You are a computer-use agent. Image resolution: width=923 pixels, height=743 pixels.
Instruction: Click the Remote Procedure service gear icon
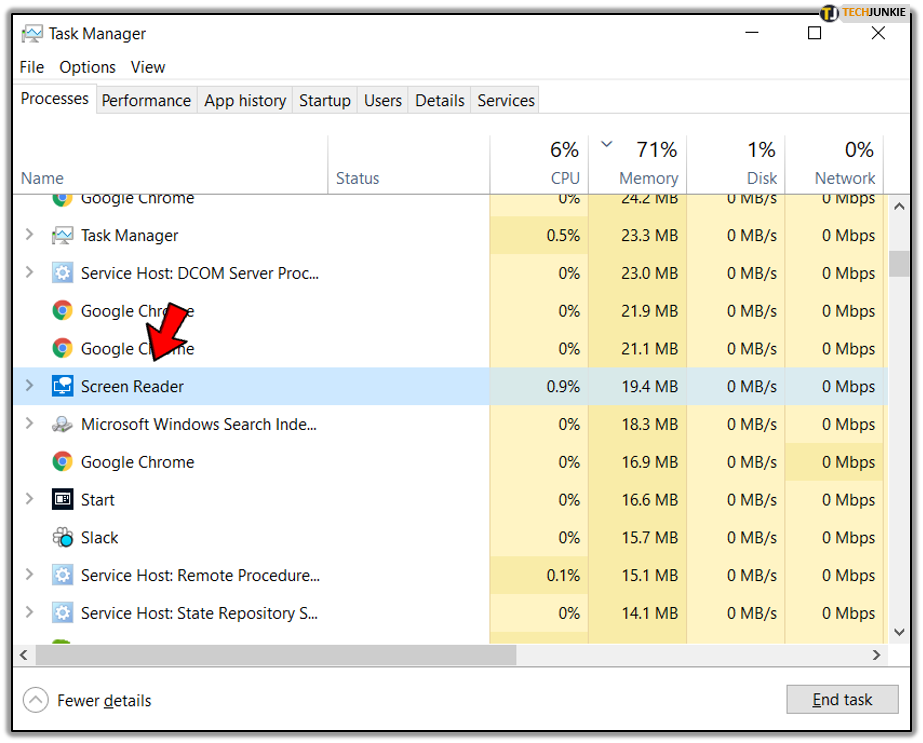pyautogui.click(x=62, y=575)
